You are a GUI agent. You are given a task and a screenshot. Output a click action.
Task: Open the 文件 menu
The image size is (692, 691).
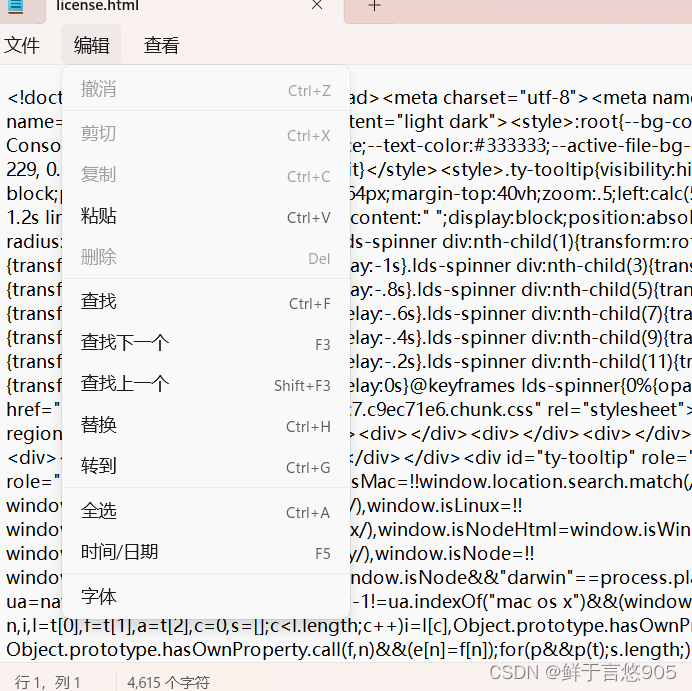coord(22,45)
